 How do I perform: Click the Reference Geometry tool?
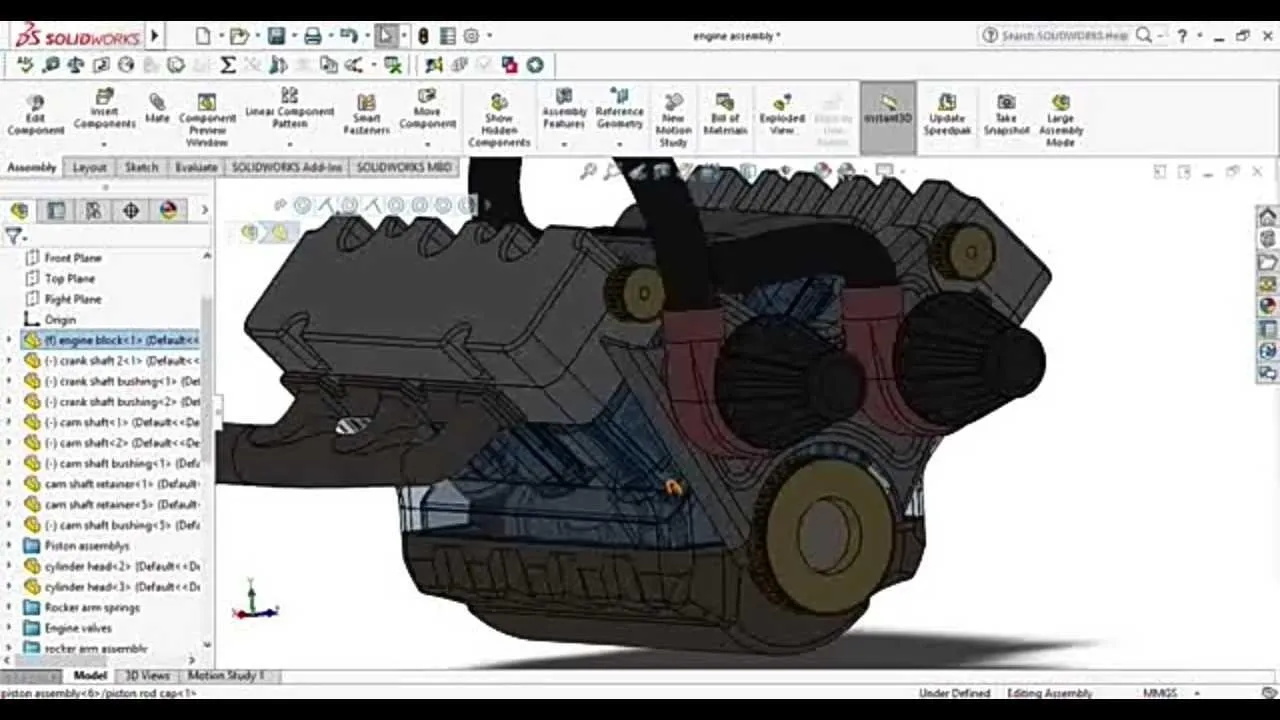(620, 110)
